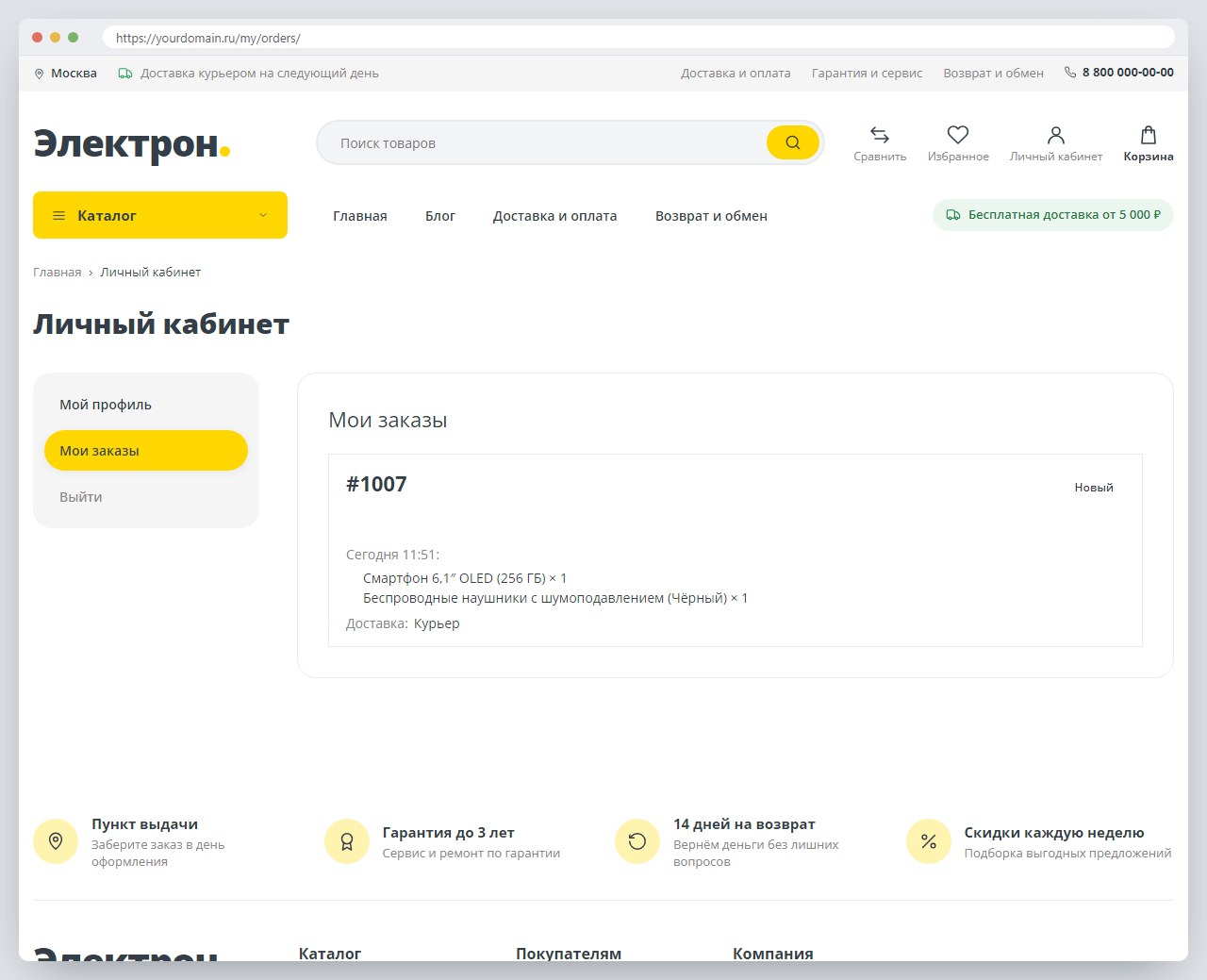Open the yellow Каталог menu button

(x=160, y=215)
